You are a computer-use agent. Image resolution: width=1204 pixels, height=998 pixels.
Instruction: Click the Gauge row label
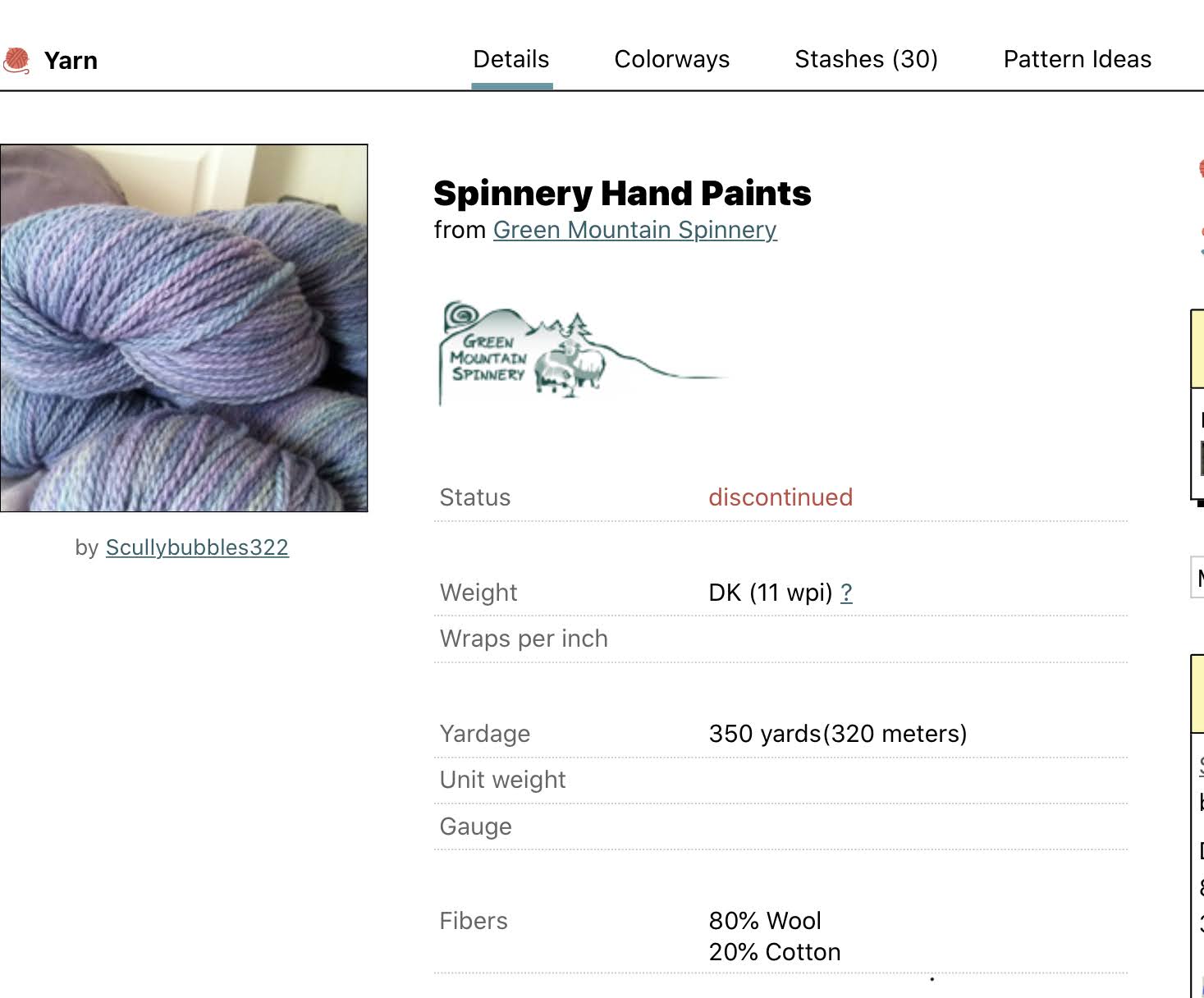[475, 826]
